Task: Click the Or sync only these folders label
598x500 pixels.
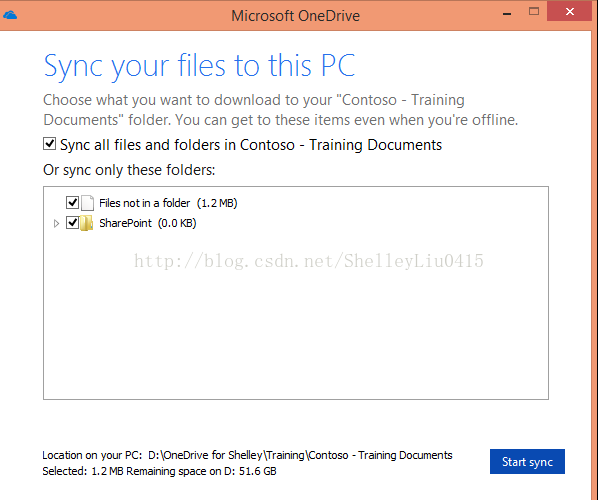Action: 129,170
